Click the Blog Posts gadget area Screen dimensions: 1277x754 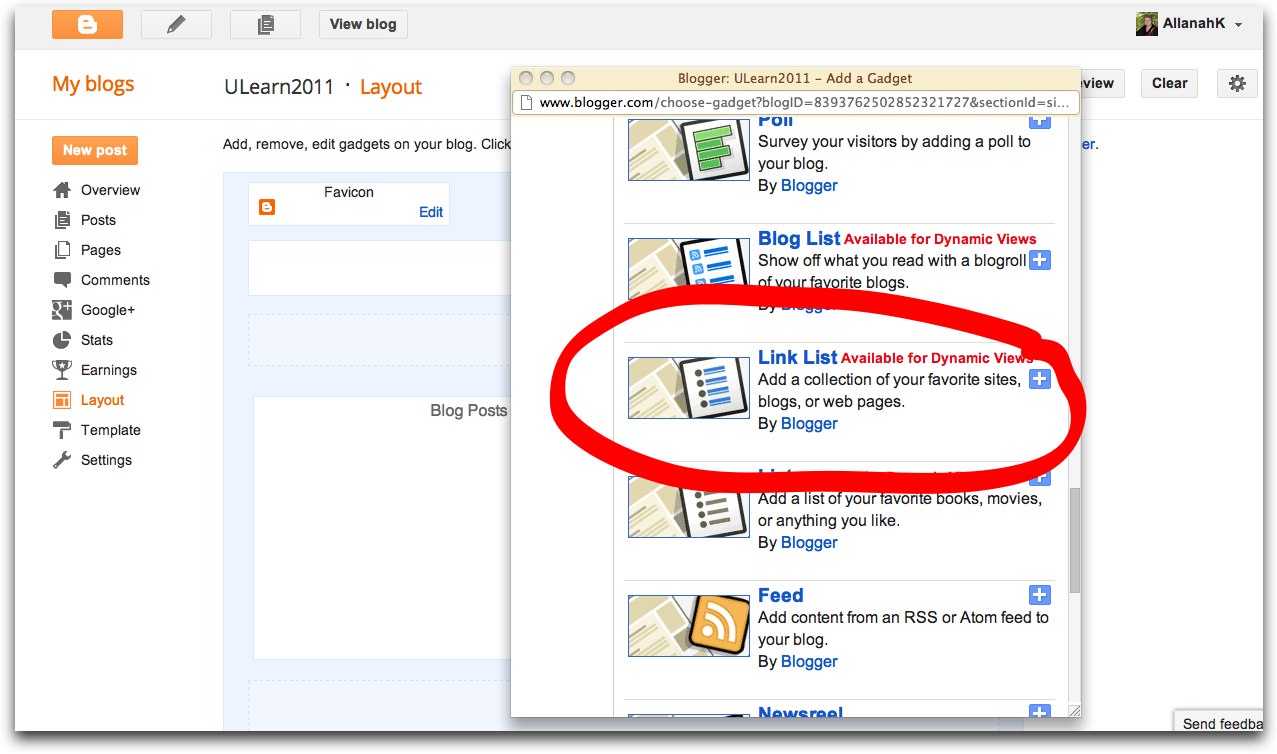click(x=382, y=528)
